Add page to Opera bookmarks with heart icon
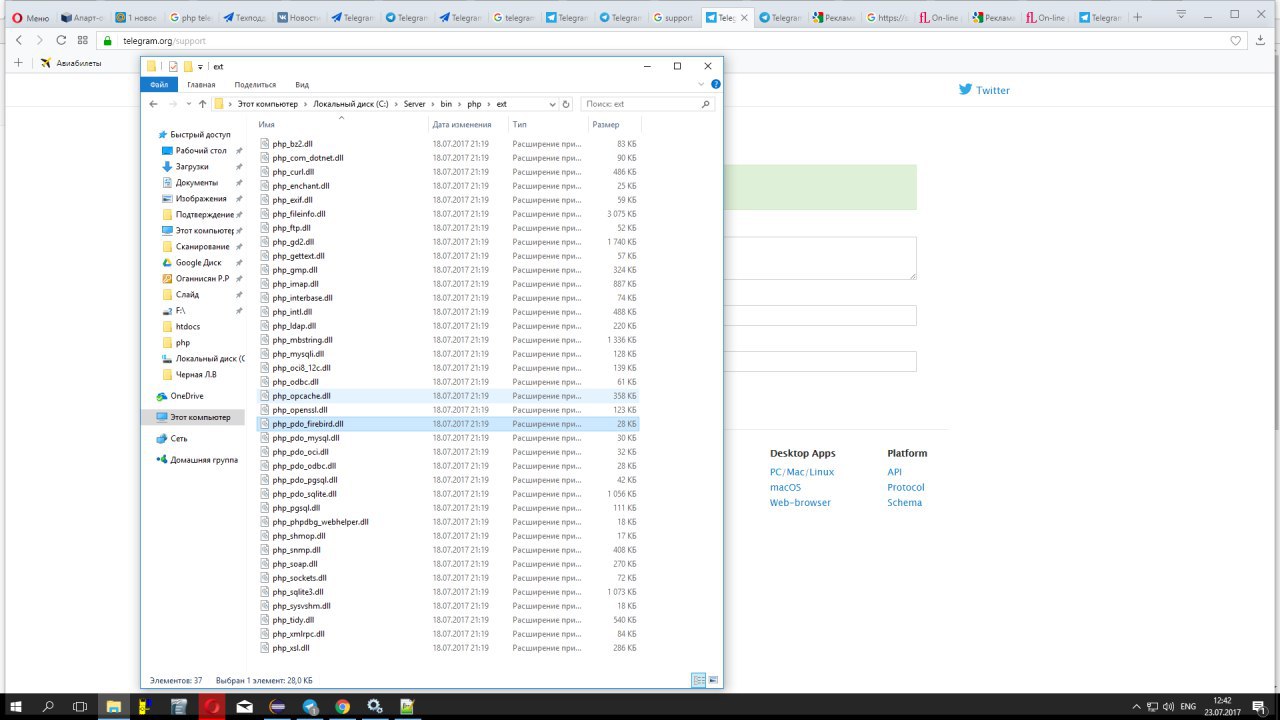The image size is (1280, 720). pyautogui.click(x=1236, y=40)
